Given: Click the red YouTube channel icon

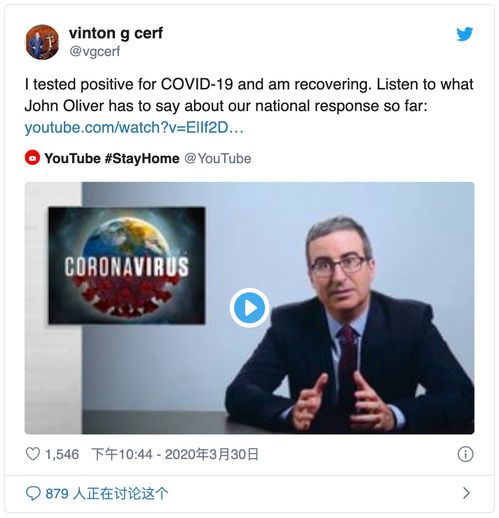Looking at the screenshot, I should (32, 158).
